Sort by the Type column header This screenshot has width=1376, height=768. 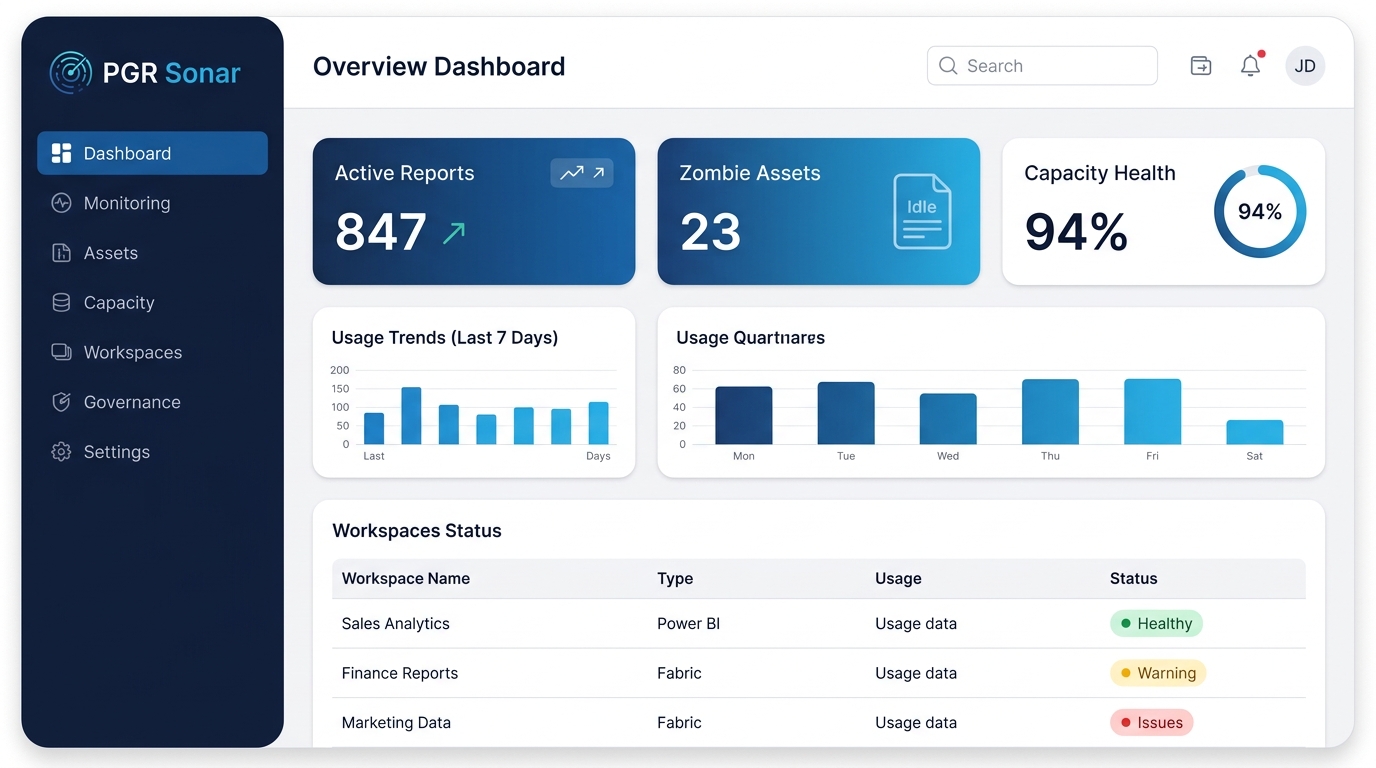pyautogui.click(x=675, y=578)
